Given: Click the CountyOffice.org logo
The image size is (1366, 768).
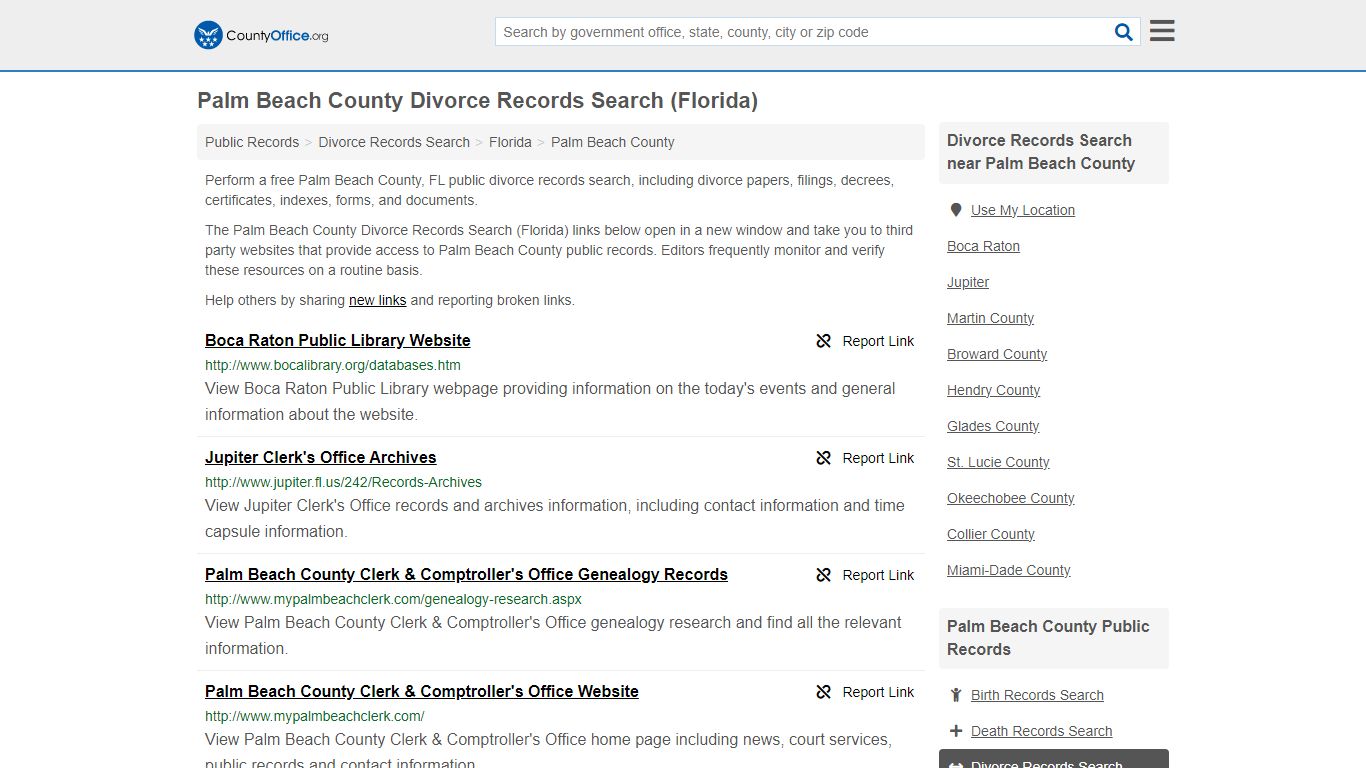Looking at the screenshot, I should (x=261, y=35).
